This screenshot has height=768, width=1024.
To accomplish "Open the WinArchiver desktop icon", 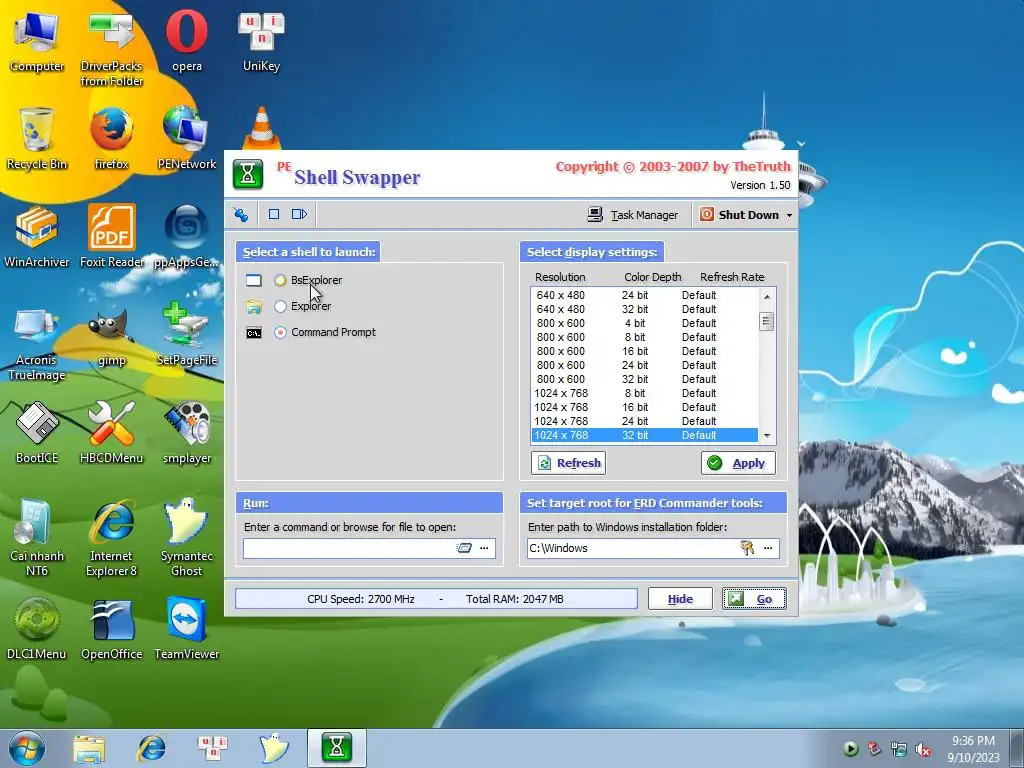I will point(37,236).
